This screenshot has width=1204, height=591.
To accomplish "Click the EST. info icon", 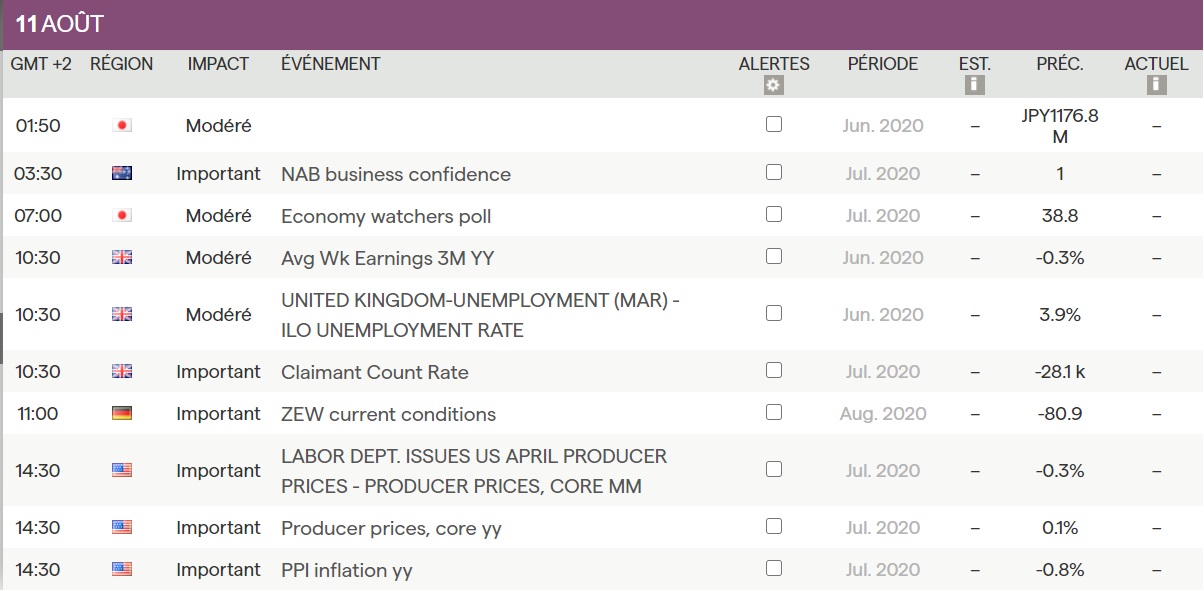I will point(974,86).
